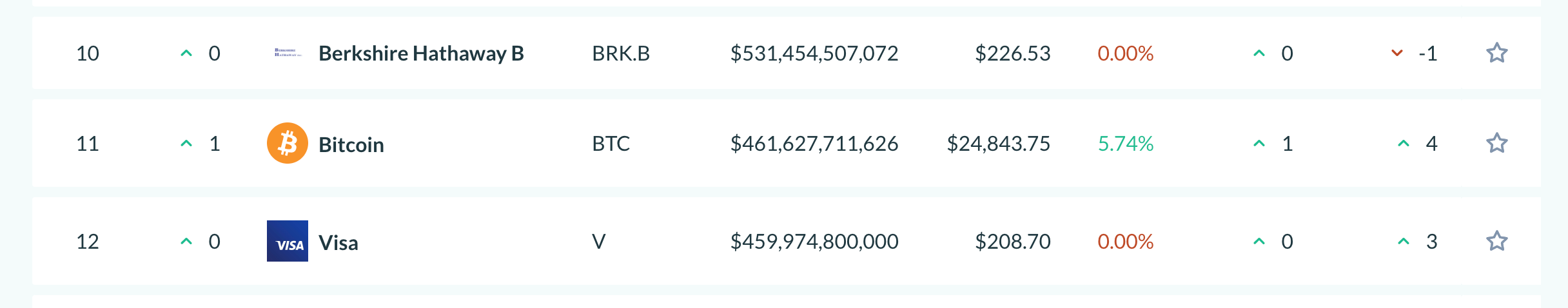
Task: Click the rank-change arrow next to rank 12
Action: [186, 241]
